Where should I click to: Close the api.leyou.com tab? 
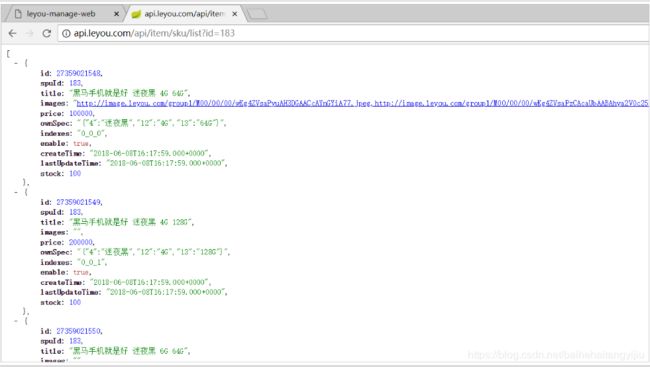pyautogui.click(x=235, y=14)
